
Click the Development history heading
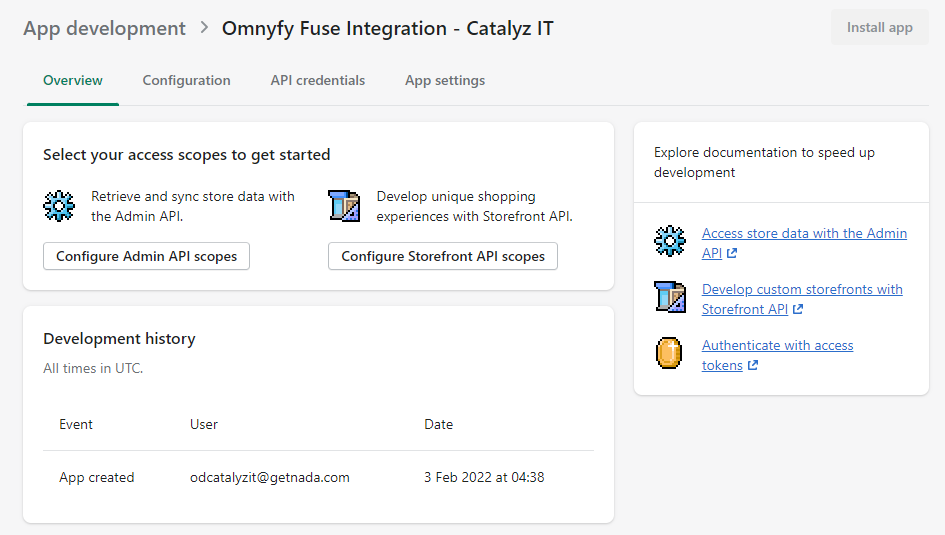coord(119,339)
